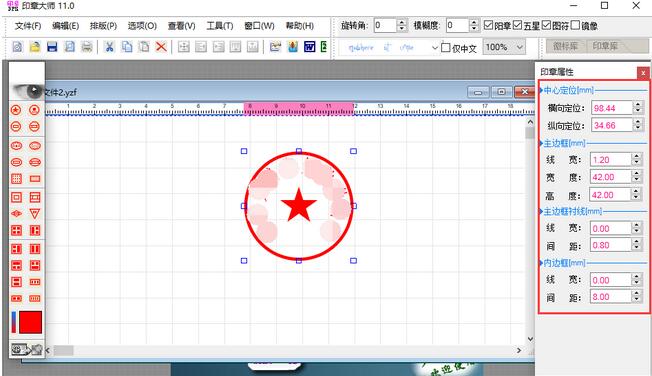Image resolution: width=652 pixels, height=376 pixels.
Task: Select the triangle stamp shape tool
Action: [x=35, y=214]
